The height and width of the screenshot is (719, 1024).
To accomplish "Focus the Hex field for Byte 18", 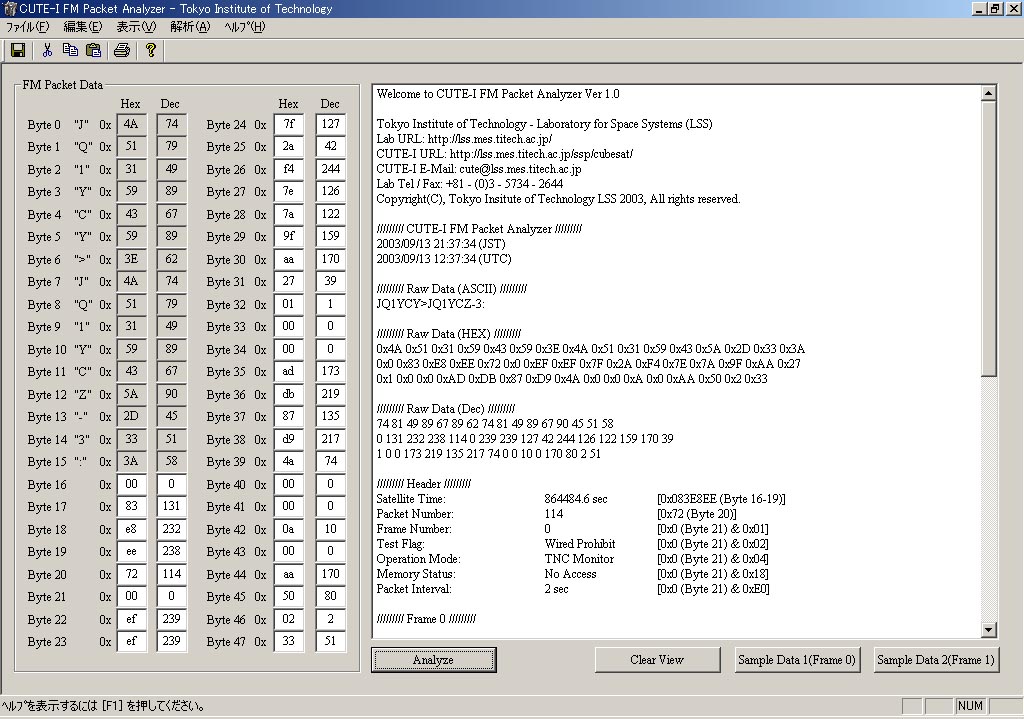I will 131,530.
